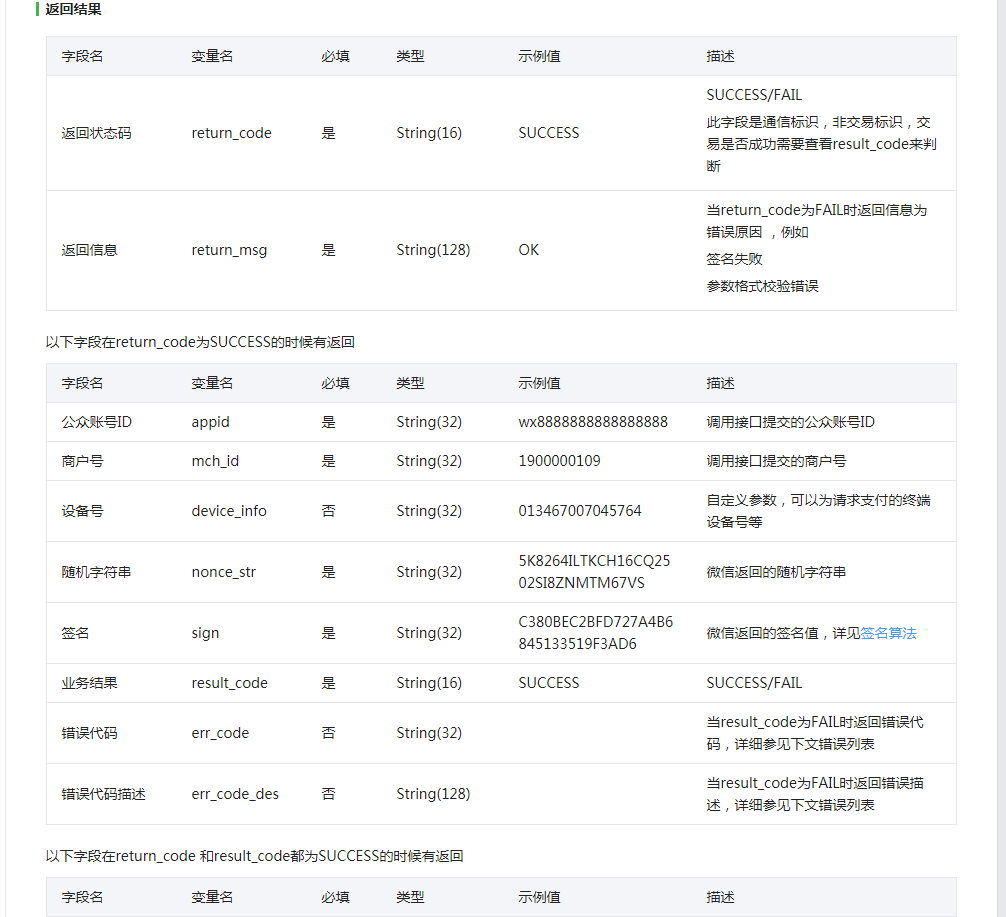The image size is (1006, 917).
Task: Click the err_code_des variable name
Action: [235, 794]
